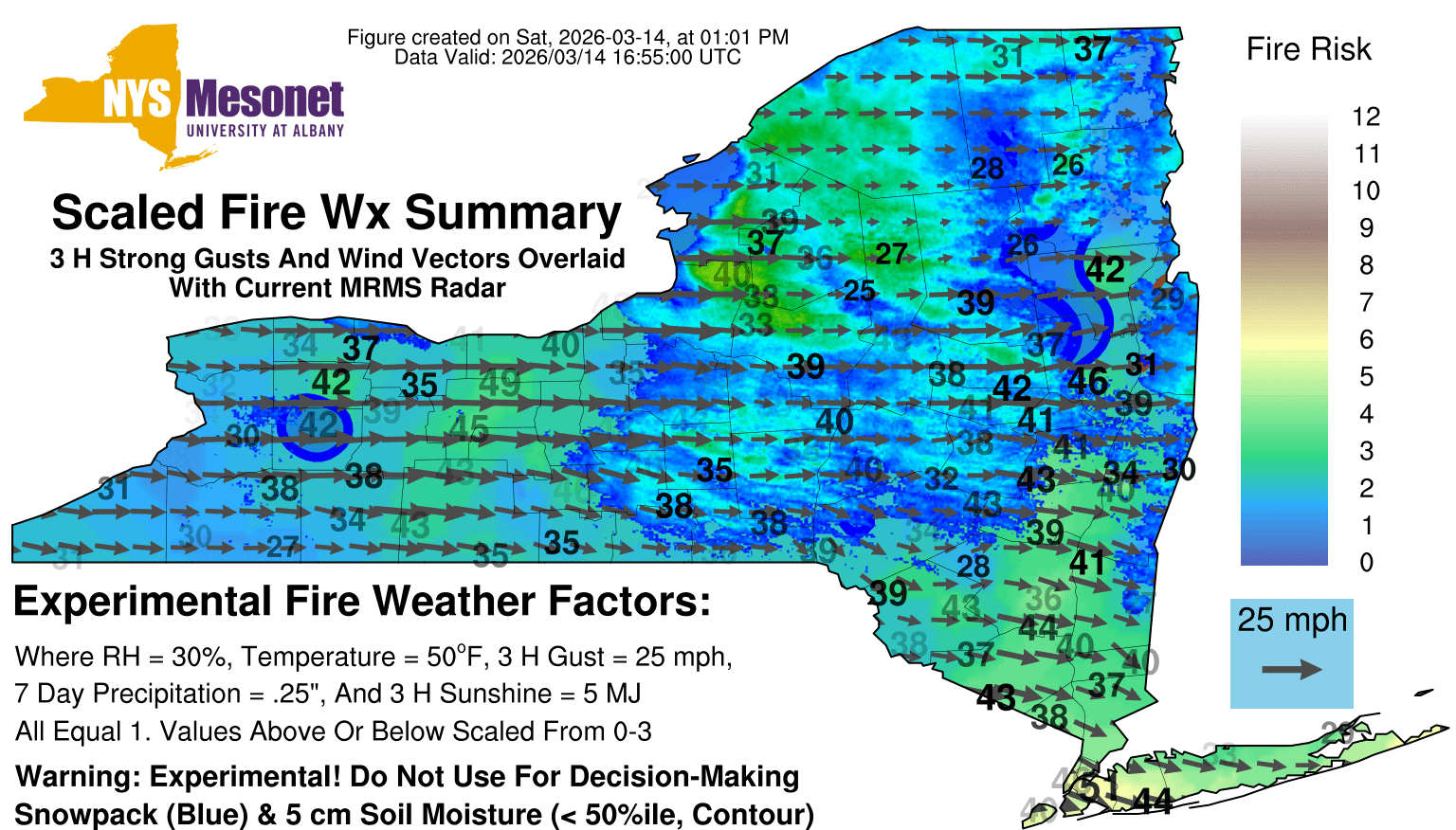The width and height of the screenshot is (1456, 830).
Task: Click the Fire Risk gradient color bar
Action: (x=1283, y=341)
